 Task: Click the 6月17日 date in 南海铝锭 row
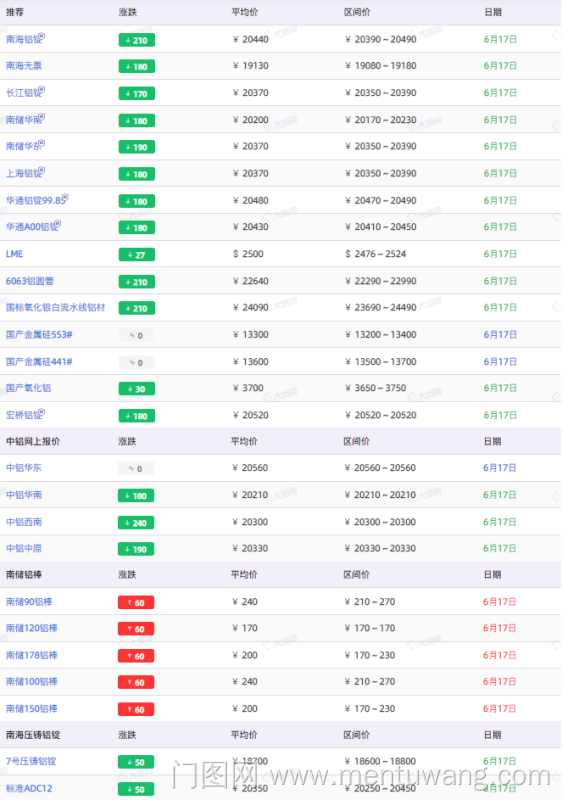(x=500, y=39)
